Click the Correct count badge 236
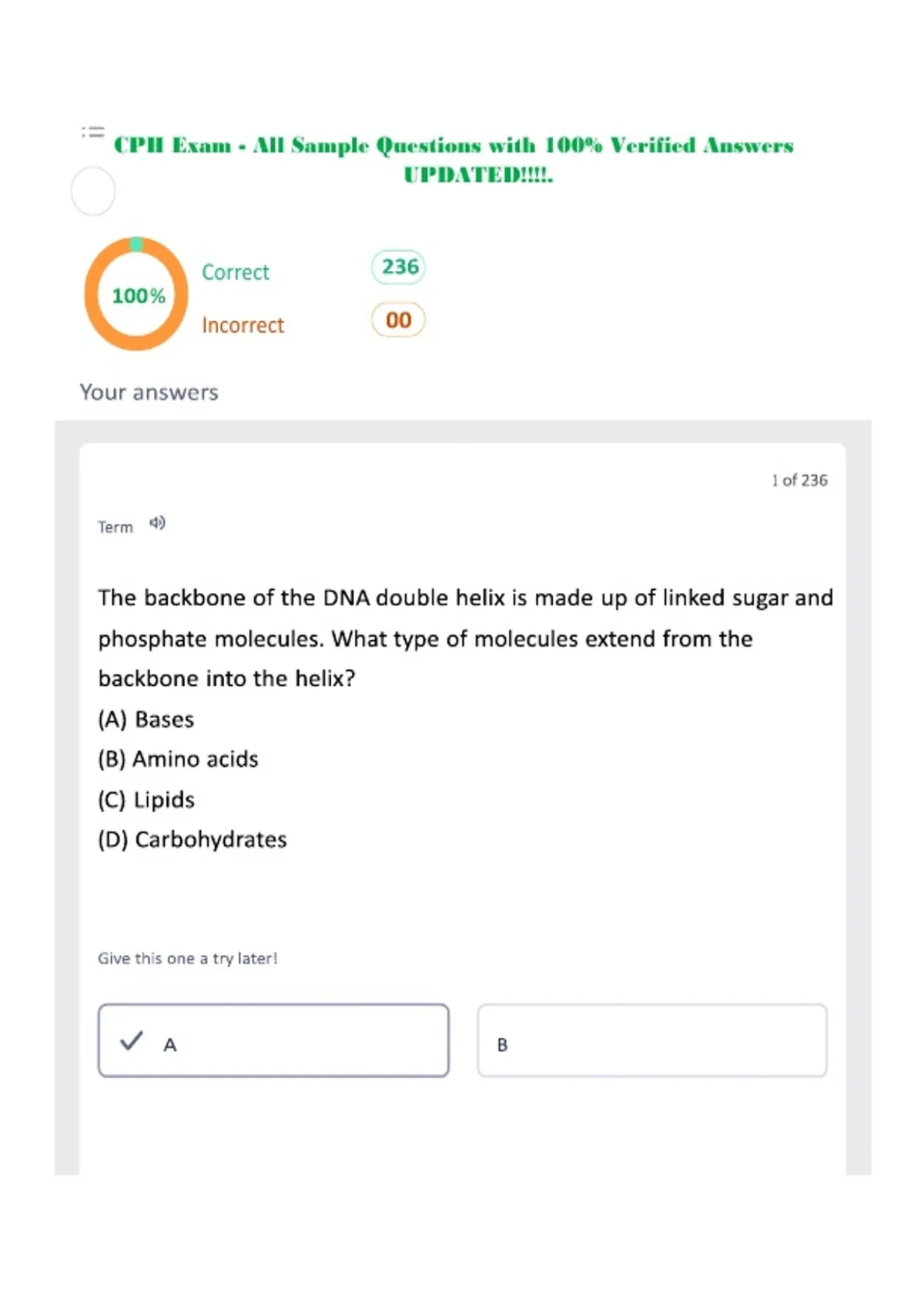The height and width of the screenshot is (1309, 924). (x=399, y=267)
